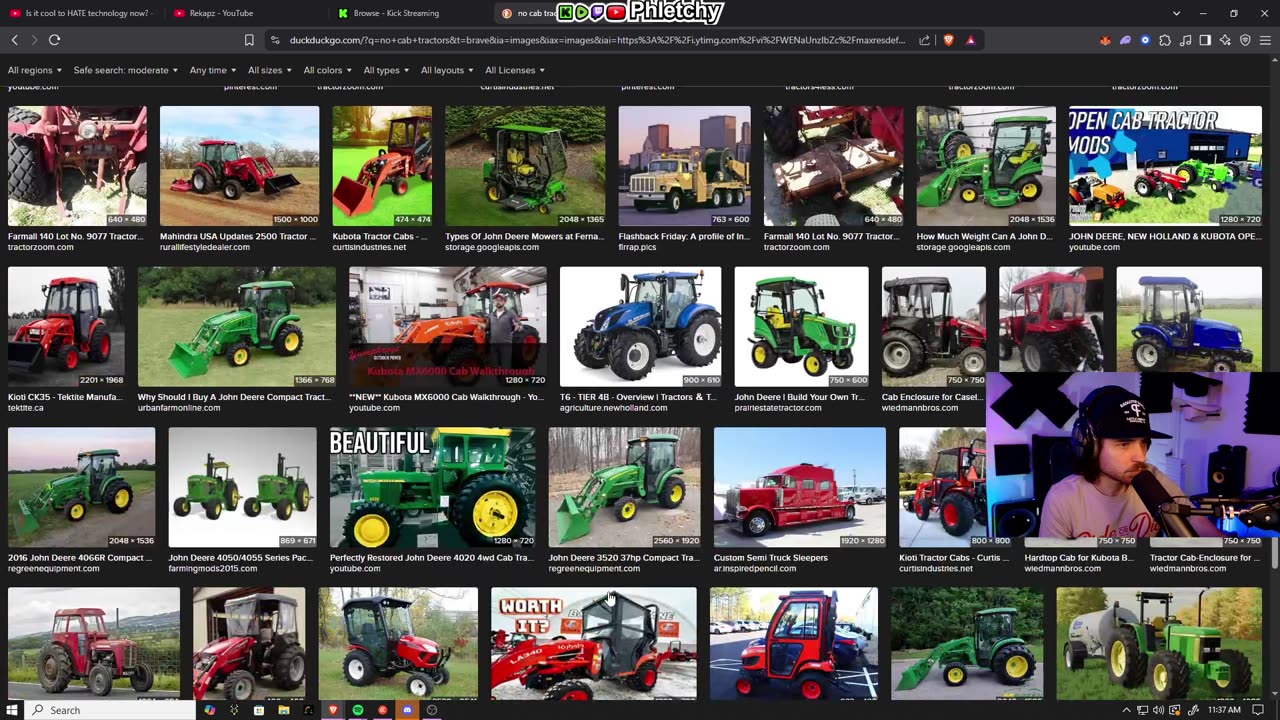Click 'John Deere 3520 37hp Compact Tra...' title
Viewport: 1280px width, 720px height.
[x=624, y=558]
